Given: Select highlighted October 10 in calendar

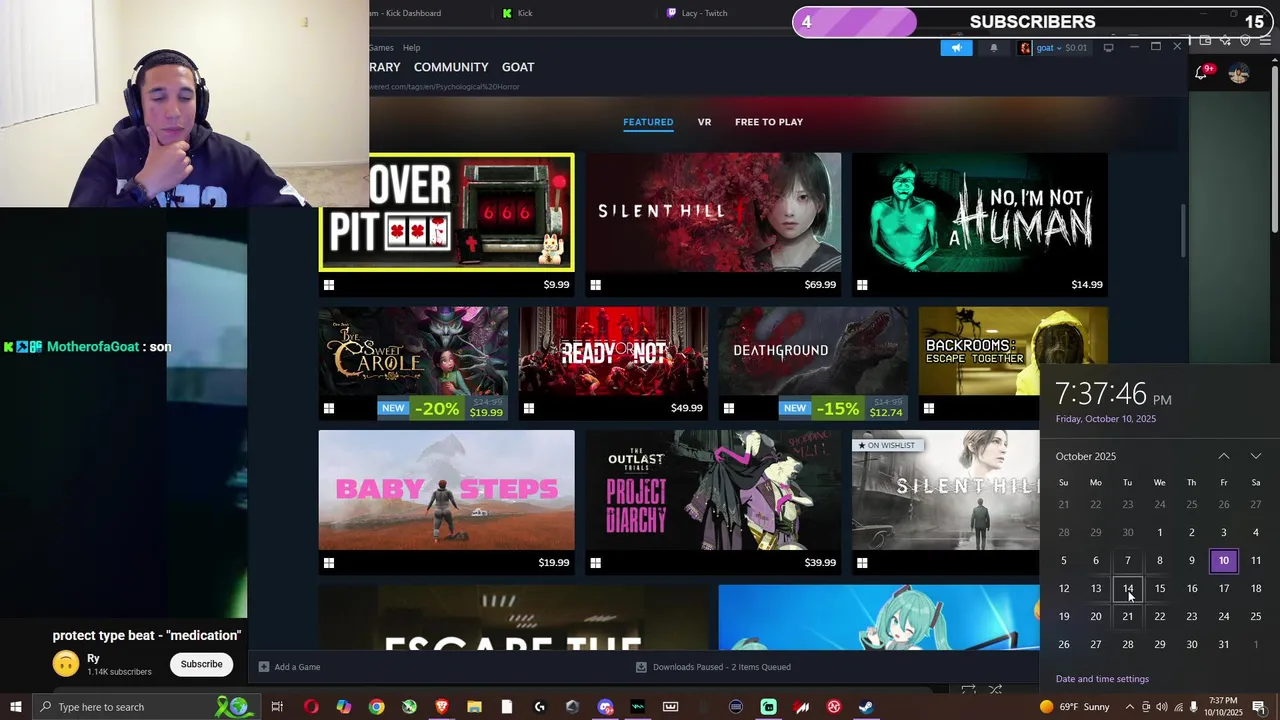Looking at the screenshot, I should pos(1224,560).
